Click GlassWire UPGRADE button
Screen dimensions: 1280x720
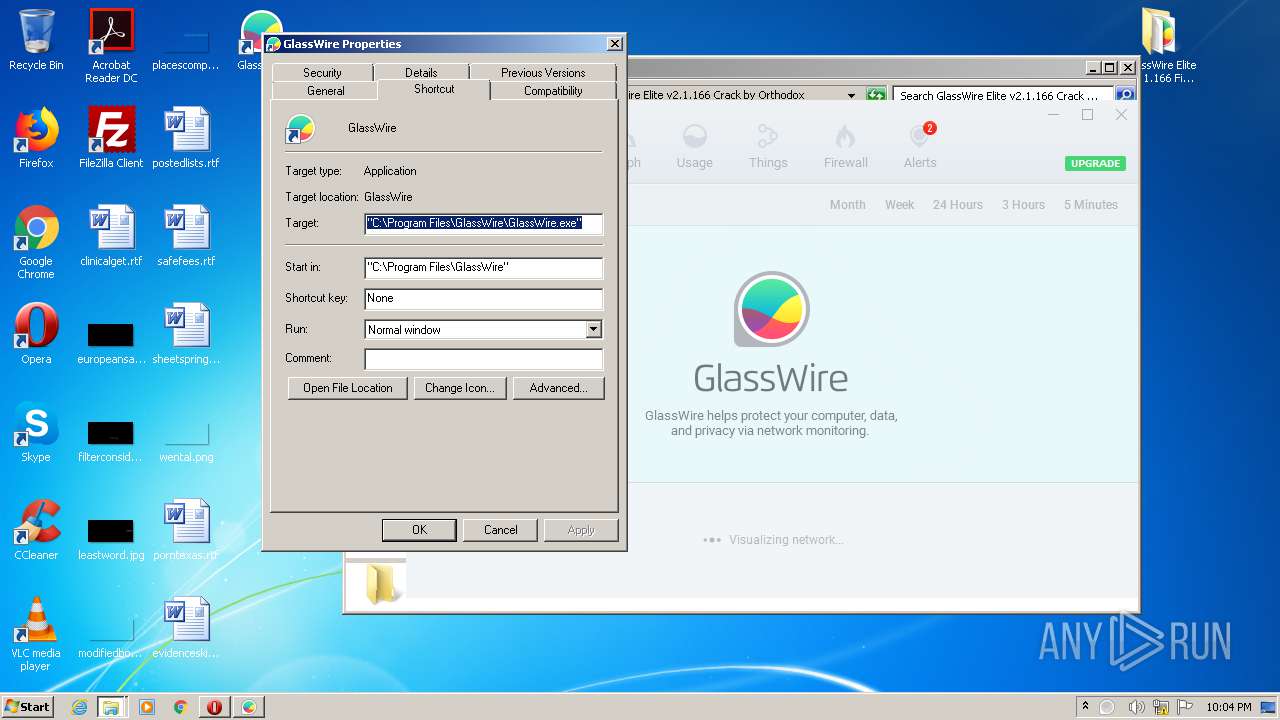pos(1095,163)
